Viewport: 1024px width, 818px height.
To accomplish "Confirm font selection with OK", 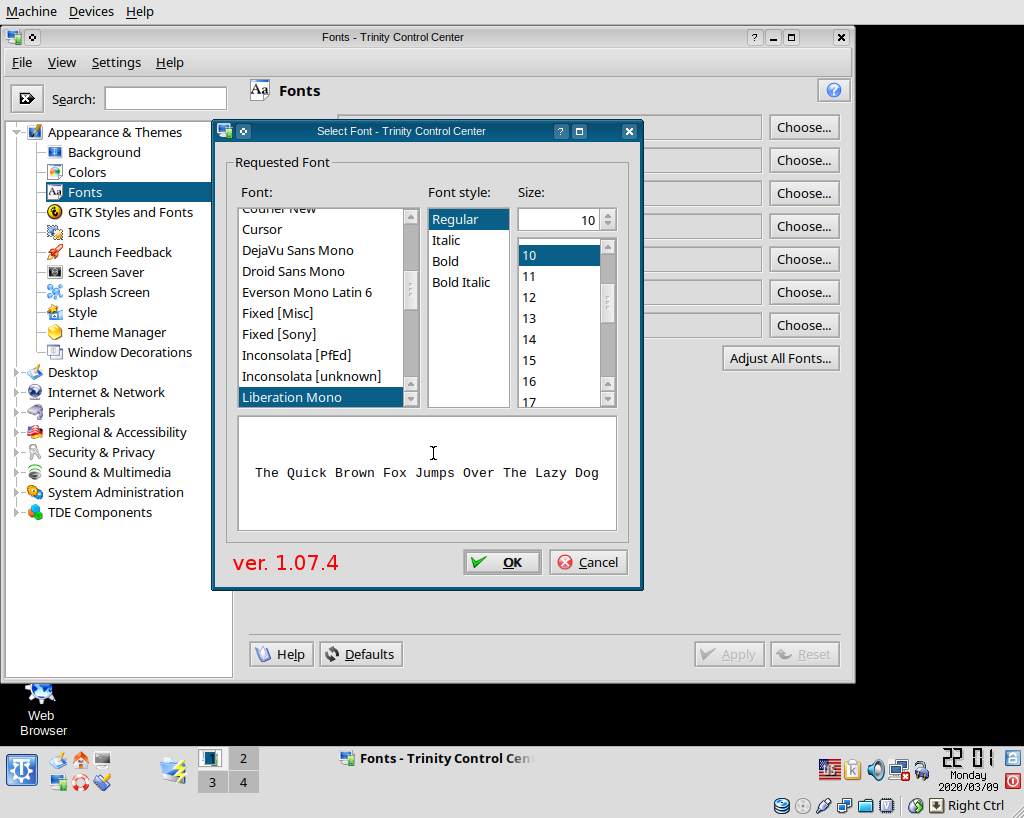I will pos(502,562).
